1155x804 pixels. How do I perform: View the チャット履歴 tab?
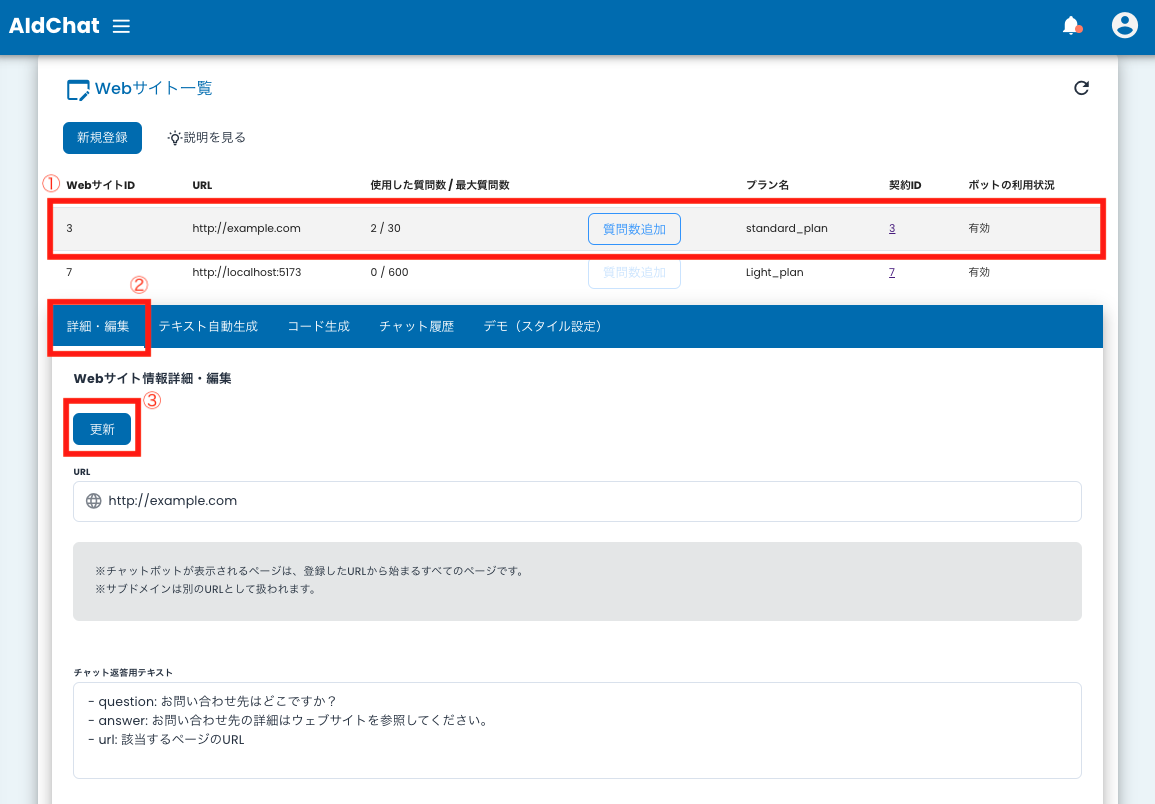tap(416, 325)
